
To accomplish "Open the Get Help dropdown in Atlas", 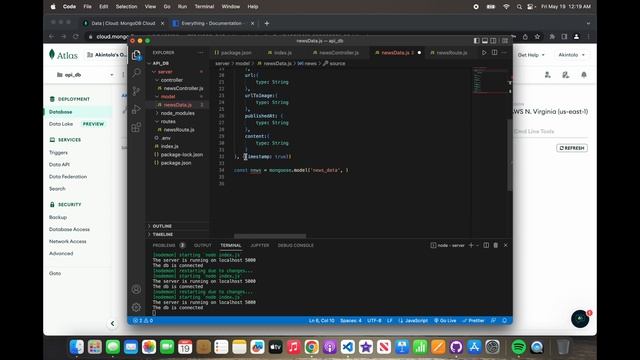I will [531, 55].
